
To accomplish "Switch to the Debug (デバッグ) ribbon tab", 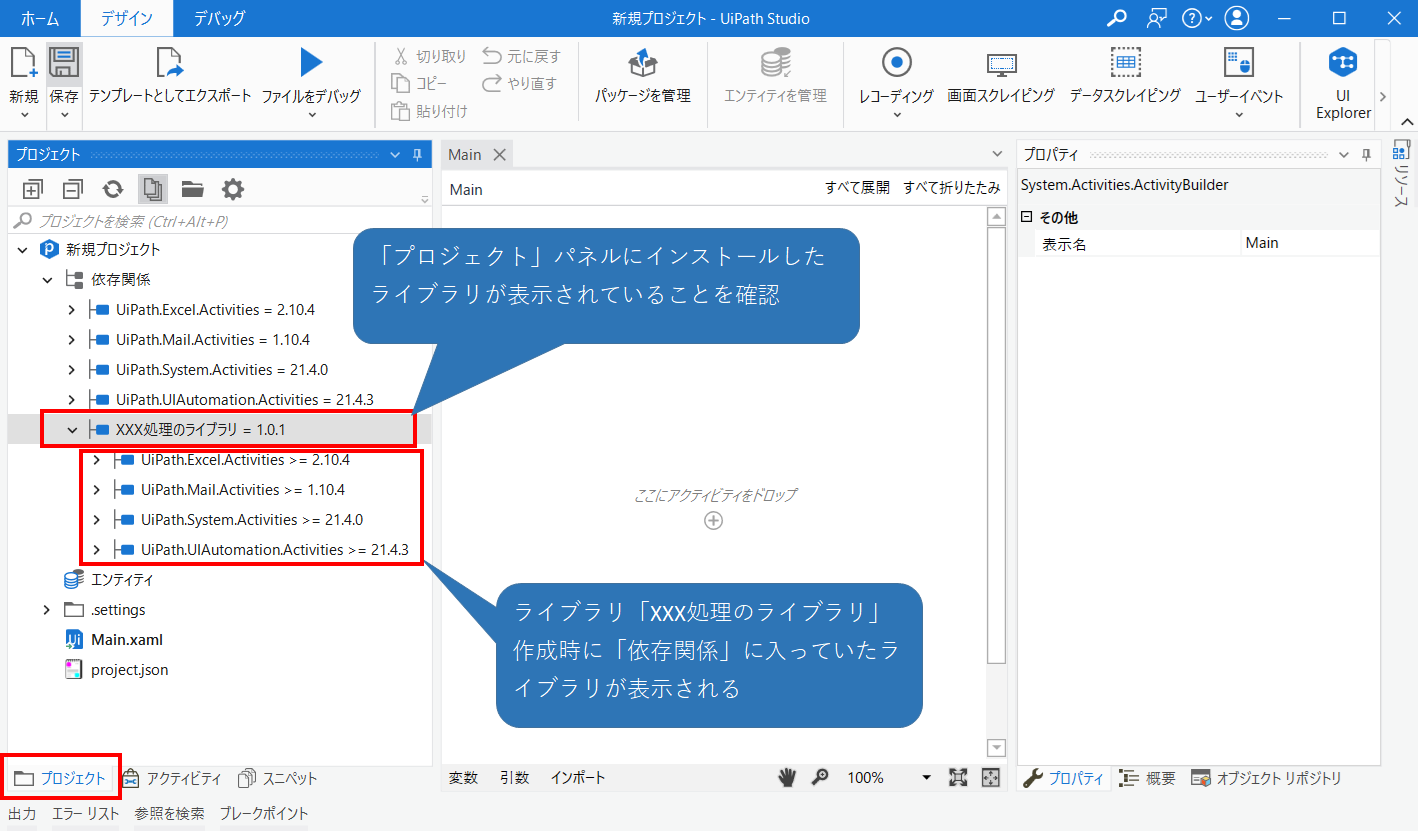I will pos(219,18).
